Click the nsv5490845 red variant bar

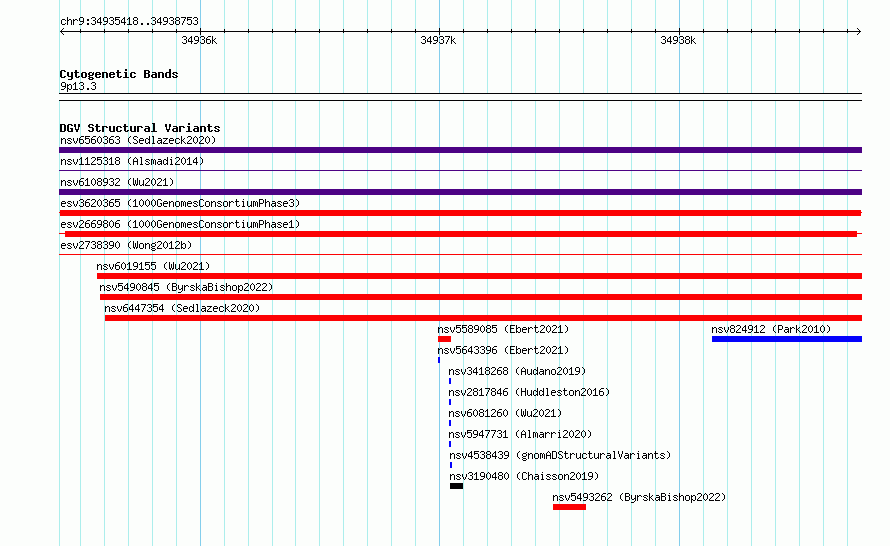481,297
